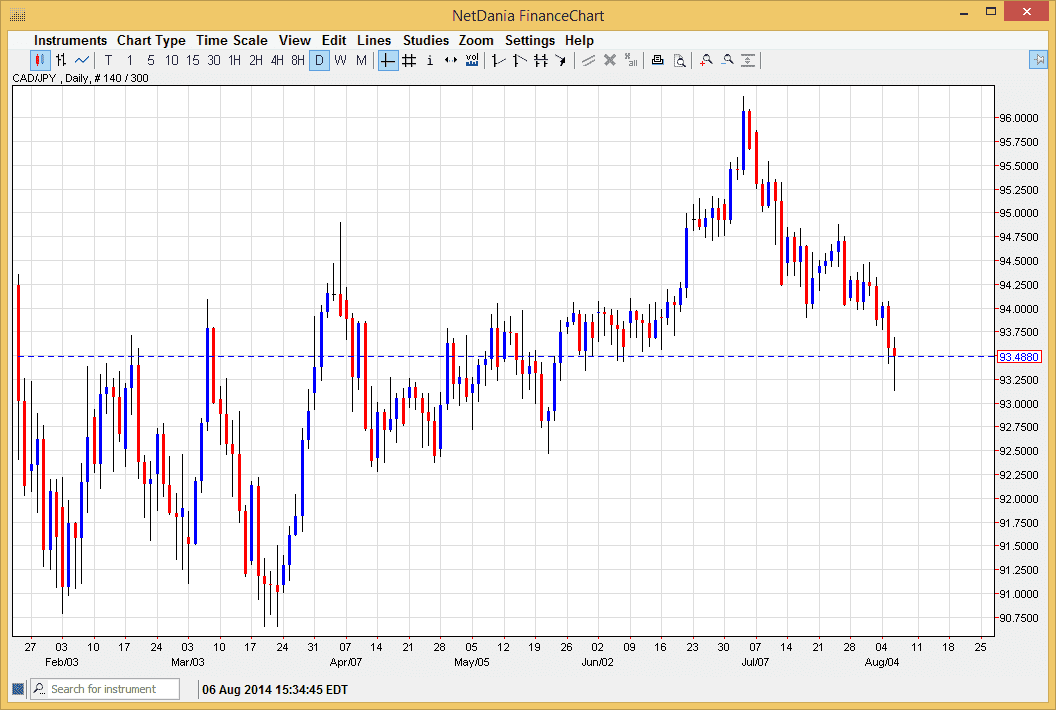Screen dimensions: 1056x710
Task: Select the trendline drawing tool
Action: pyautogui.click(x=497, y=60)
